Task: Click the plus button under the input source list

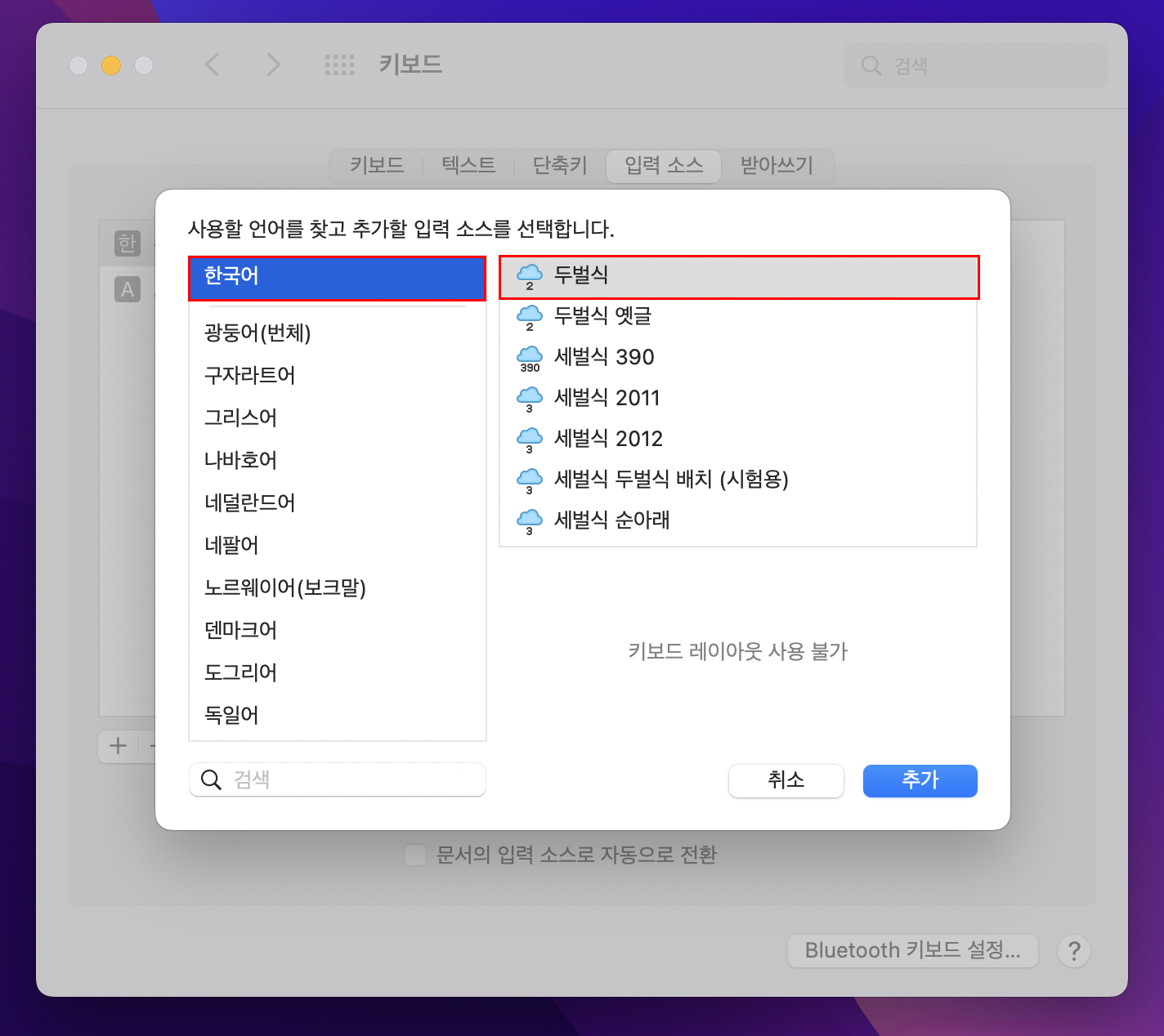Action: [119, 745]
